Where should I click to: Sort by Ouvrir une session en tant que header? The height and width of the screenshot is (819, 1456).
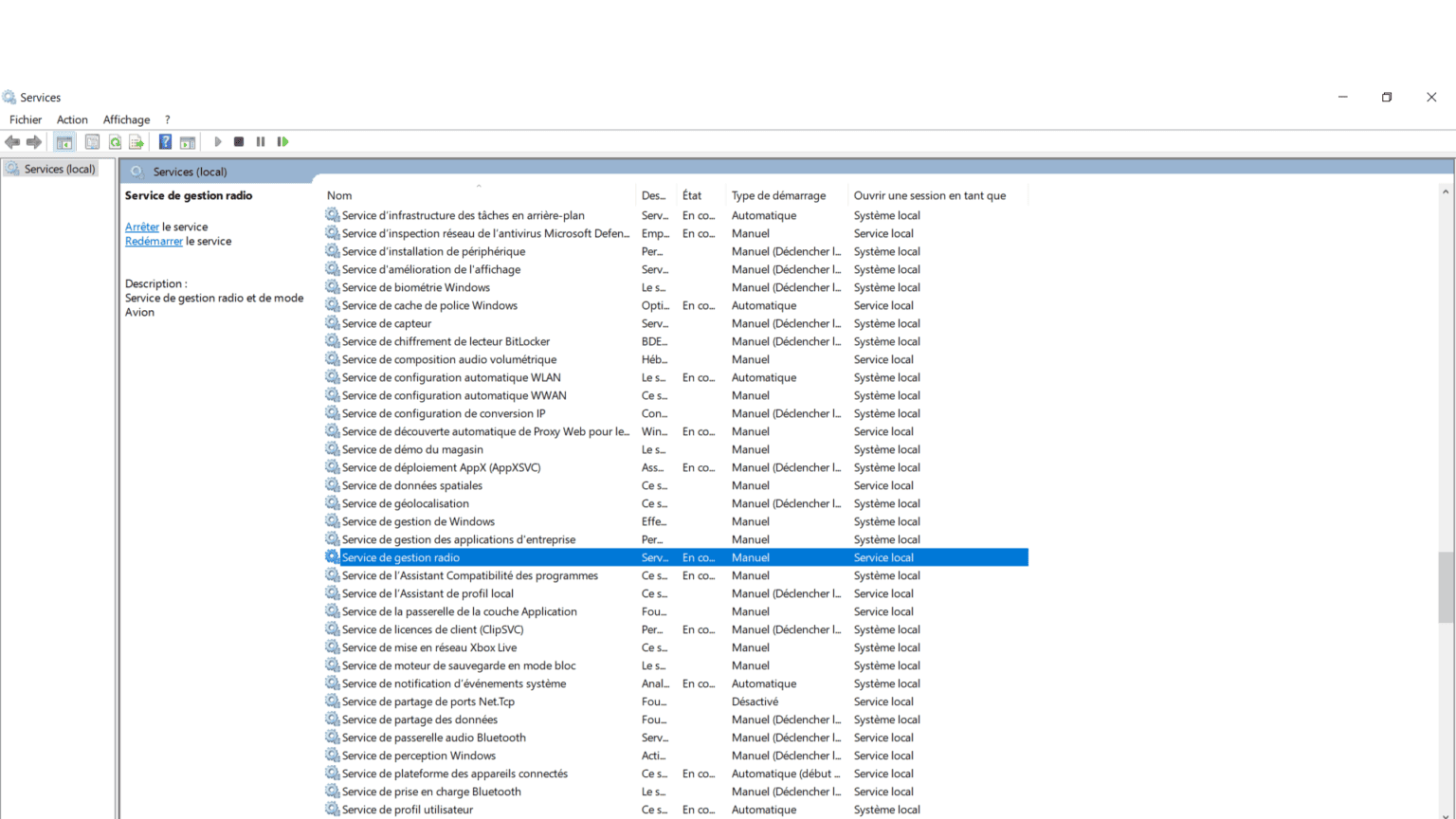pos(937,195)
